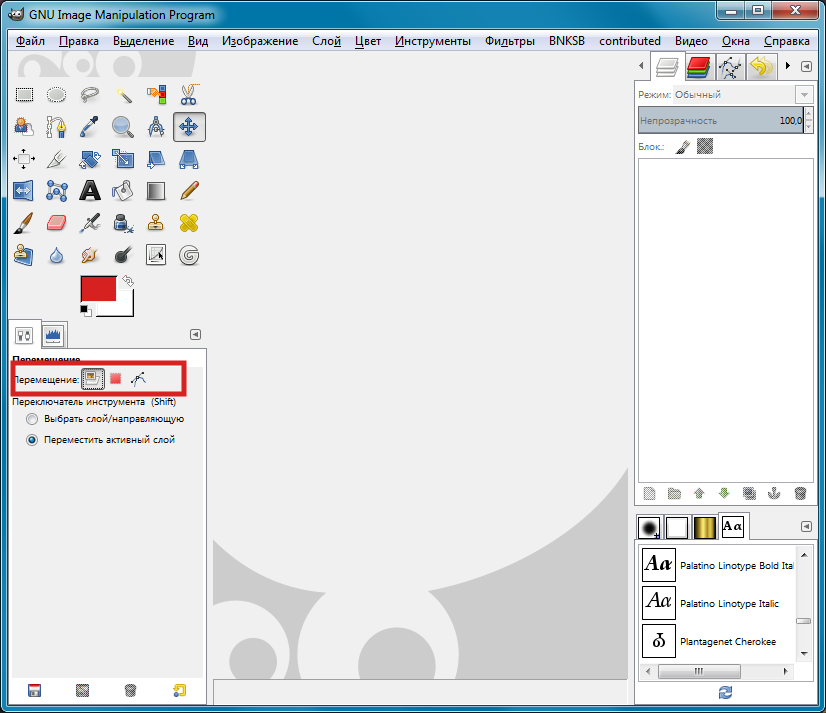Select the Ink tool

pyautogui.click(x=123, y=223)
